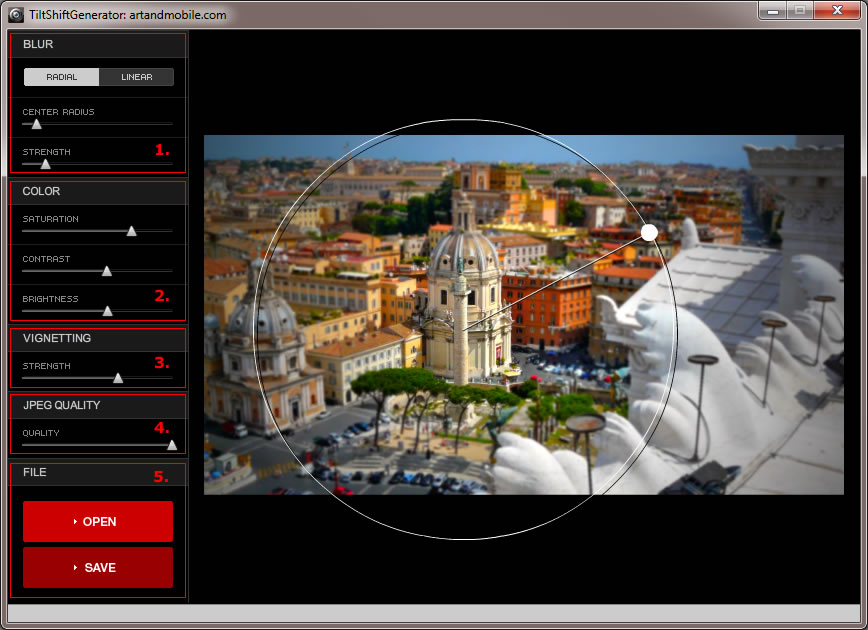Click the Center Radius slider handle
Screen dimensions: 868x630
pyautogui.click(x=37, y=124)
